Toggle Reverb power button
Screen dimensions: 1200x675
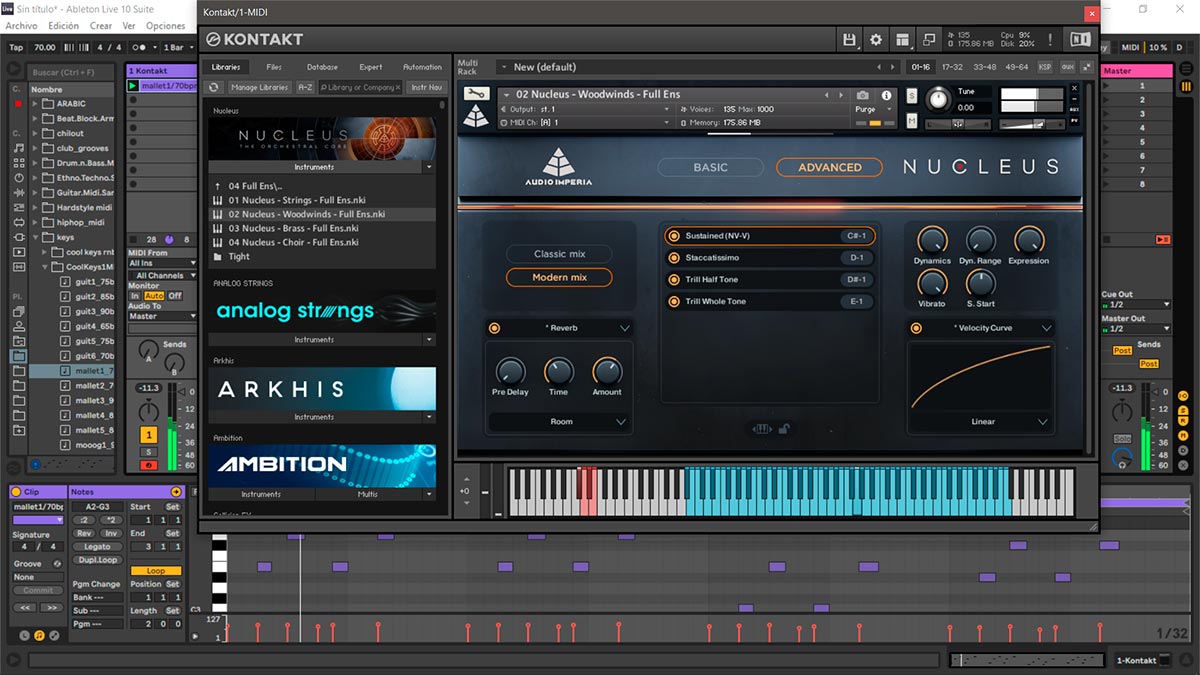tap(495, 328)
